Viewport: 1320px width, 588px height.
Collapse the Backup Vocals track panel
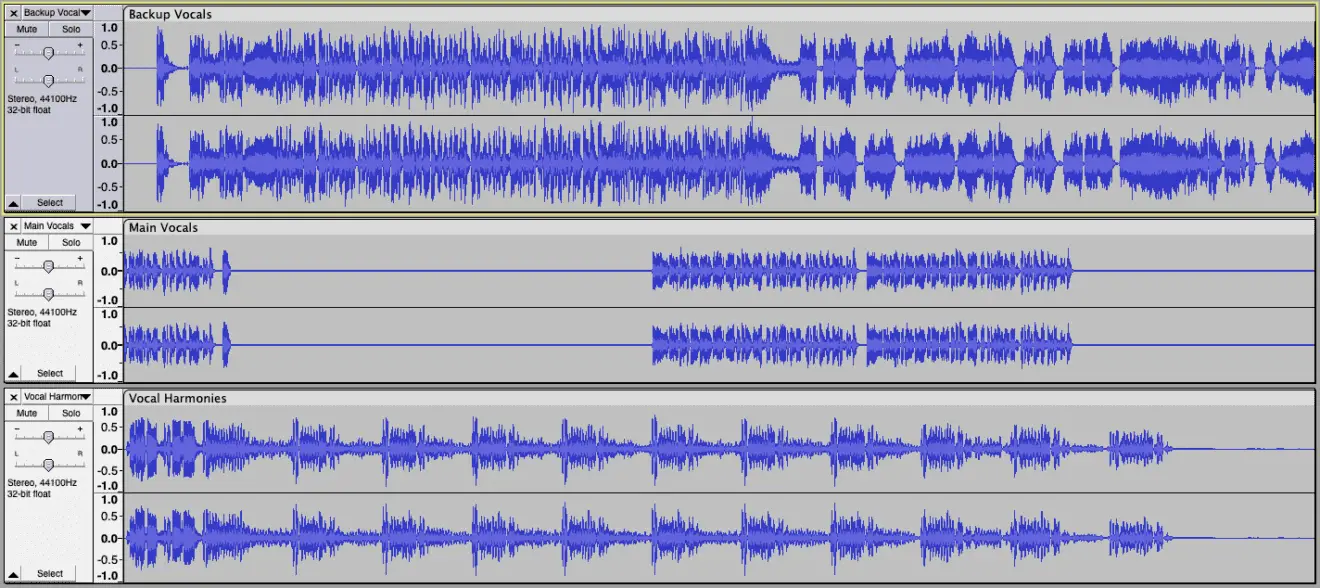12,202
